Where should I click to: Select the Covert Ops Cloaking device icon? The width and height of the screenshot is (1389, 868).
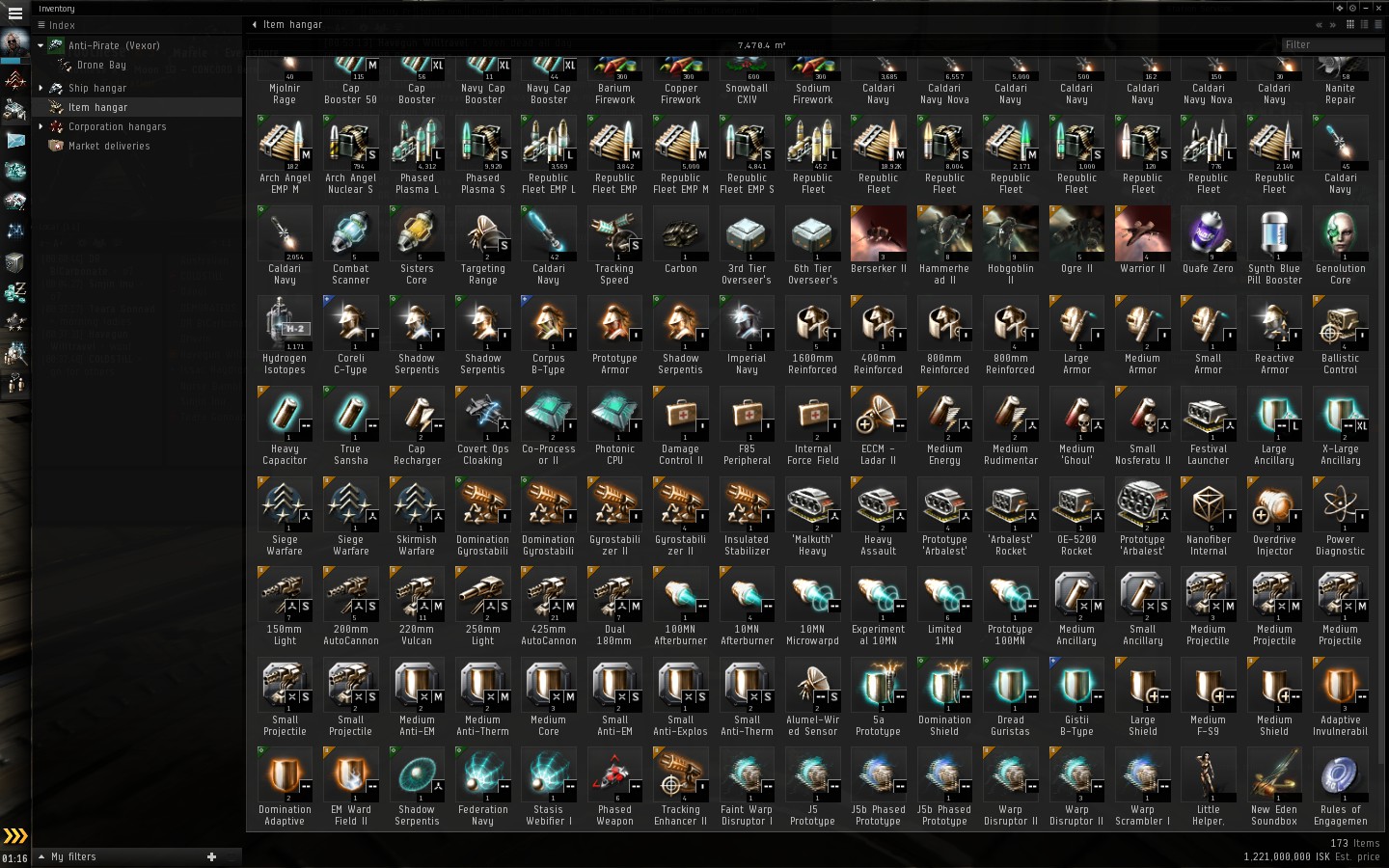[482, 414]
